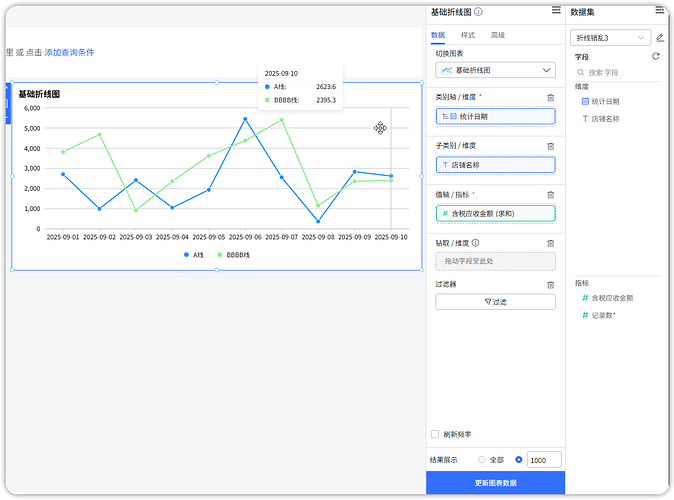
Task: Delete the 子类别 / 维度 field with trash icon
Action: tap(550, 146)
